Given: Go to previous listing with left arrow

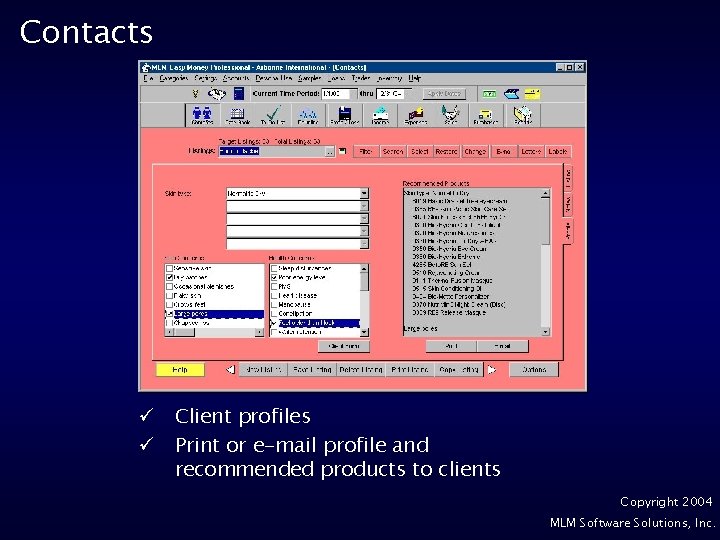Looking at the screenshot, I should (x=231, y=369).
